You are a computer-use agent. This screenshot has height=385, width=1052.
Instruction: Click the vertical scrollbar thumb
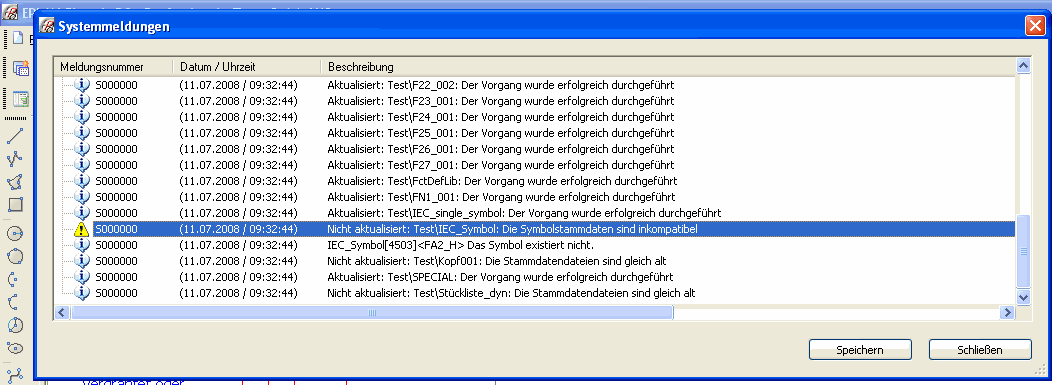point(1023,251)
